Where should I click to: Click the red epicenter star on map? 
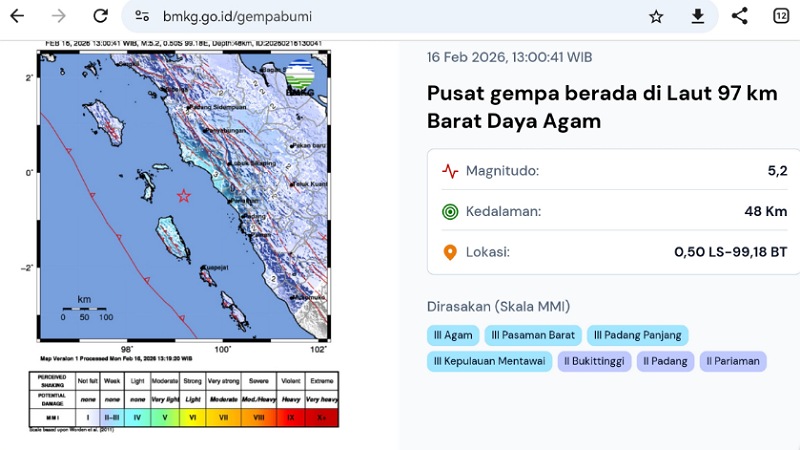coord(184,195)
